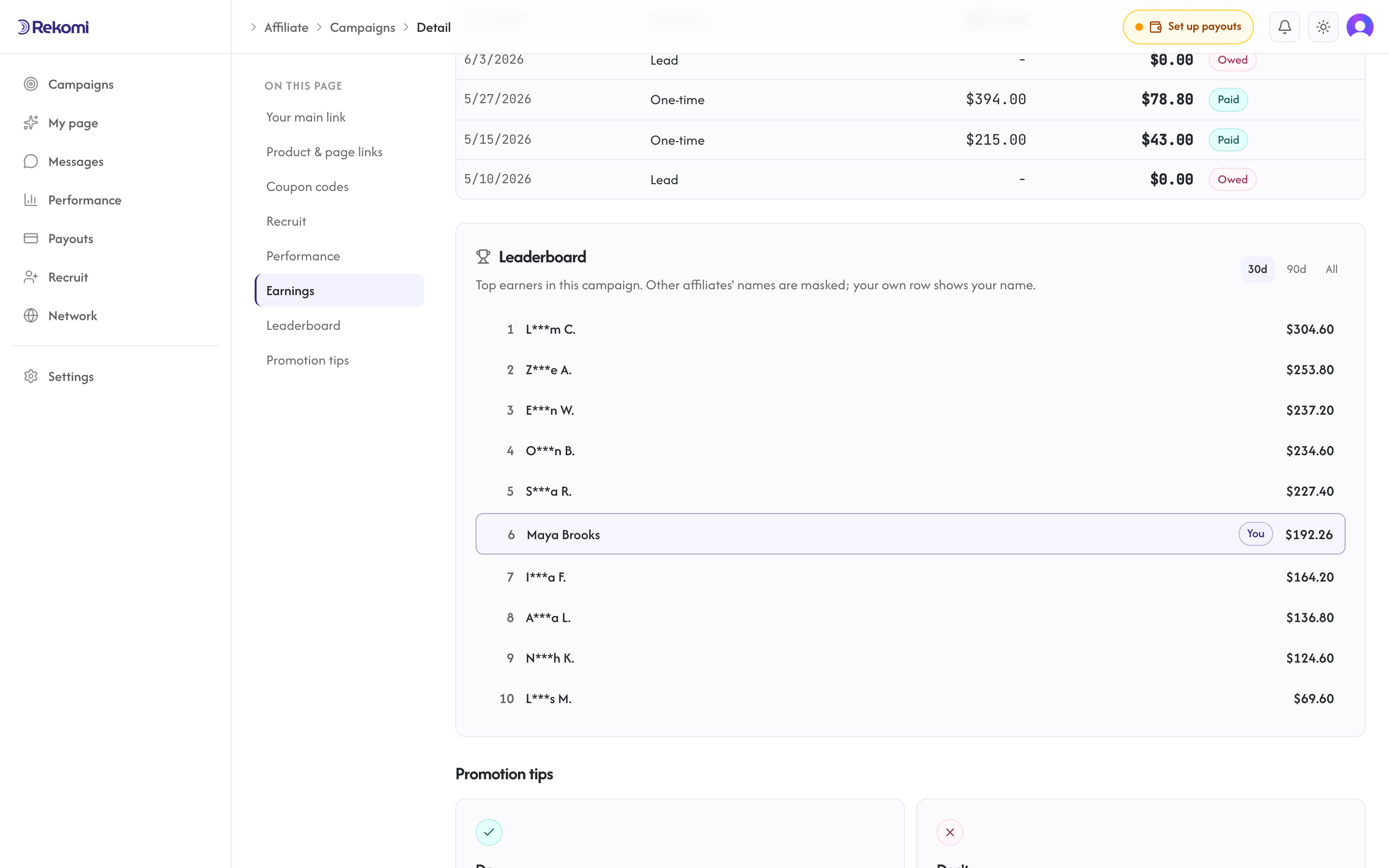Click S***a R. leaderboard entry
Screen dimensions: 1389x868
pyautogui.click(x=910, y=491)
